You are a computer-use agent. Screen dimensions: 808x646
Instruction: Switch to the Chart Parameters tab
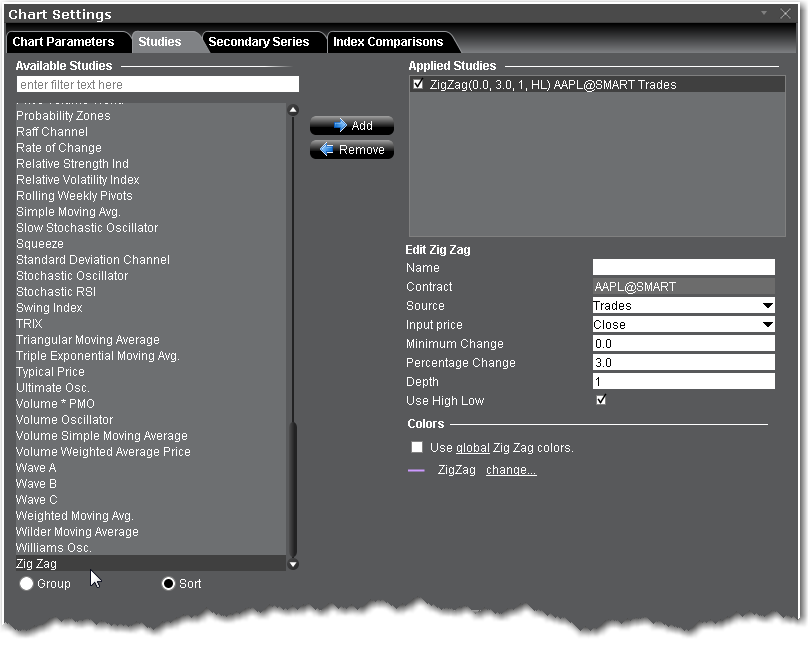click(63, 42)
